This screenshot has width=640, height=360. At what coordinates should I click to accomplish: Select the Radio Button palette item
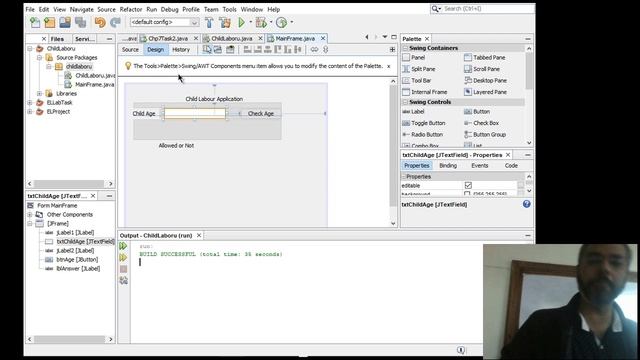422,134
